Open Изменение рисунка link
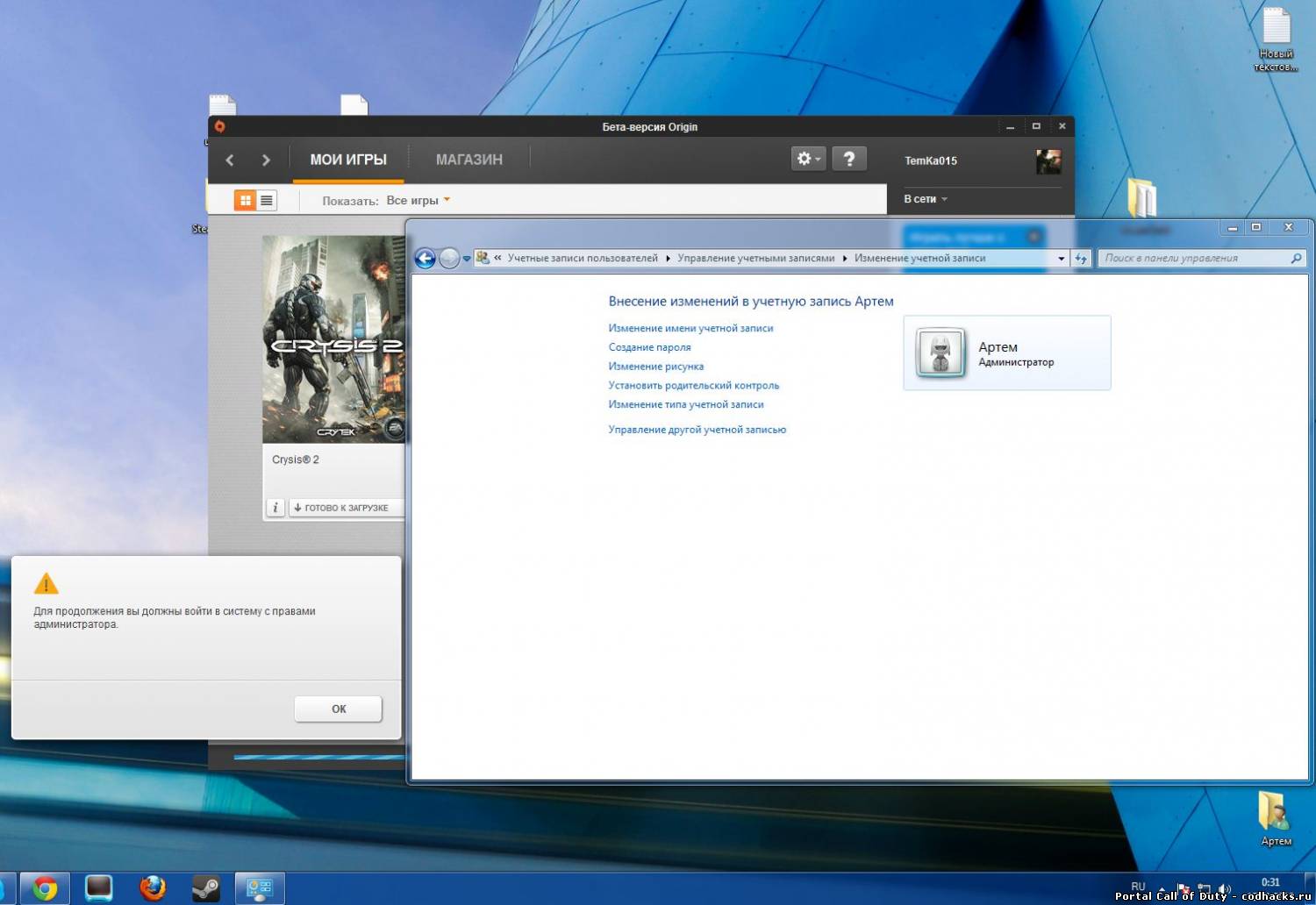Viewport: 1316px width, 905px height. click(655, 367)
